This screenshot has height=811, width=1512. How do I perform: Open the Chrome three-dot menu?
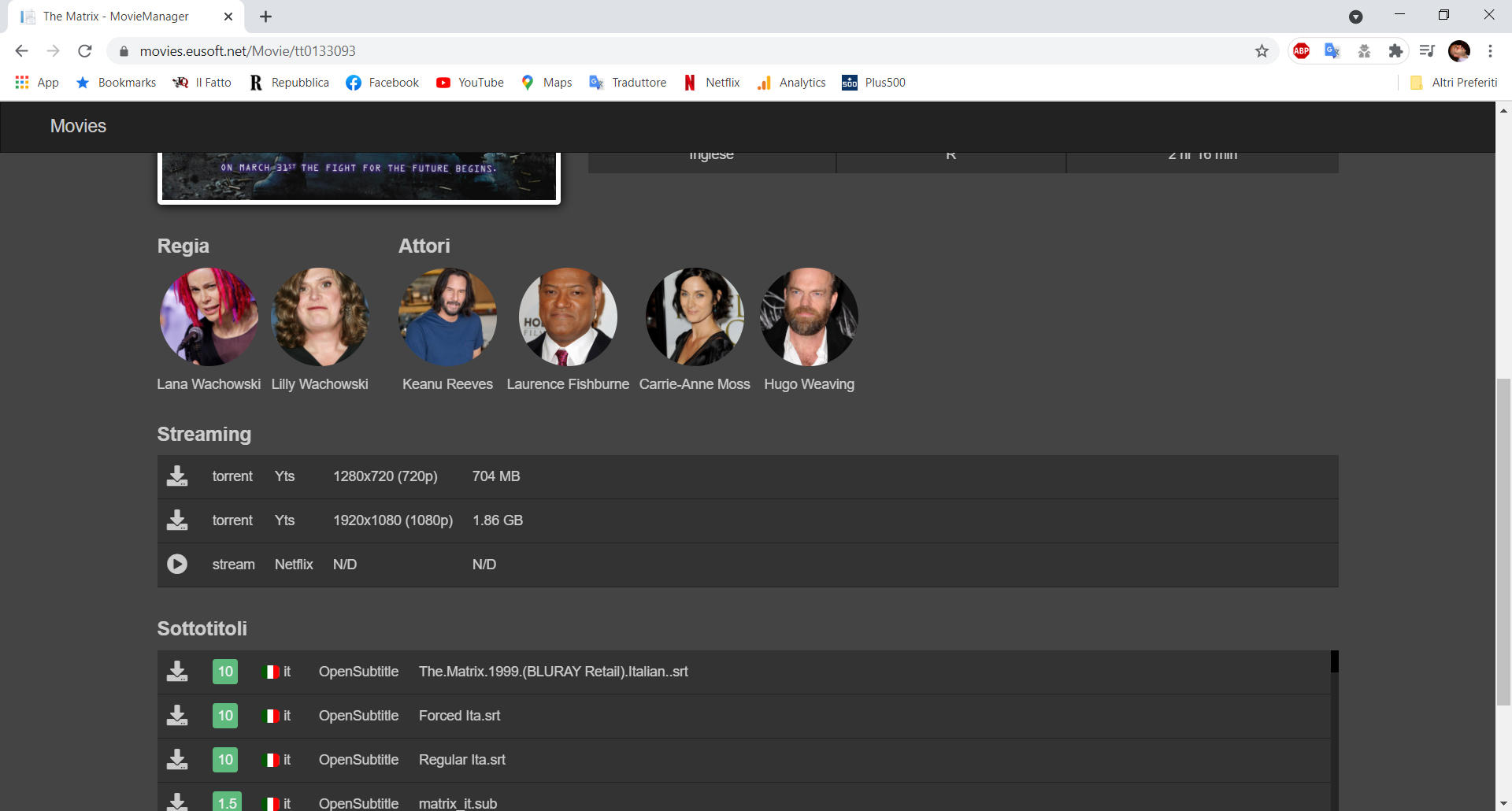coord(1490,51)
